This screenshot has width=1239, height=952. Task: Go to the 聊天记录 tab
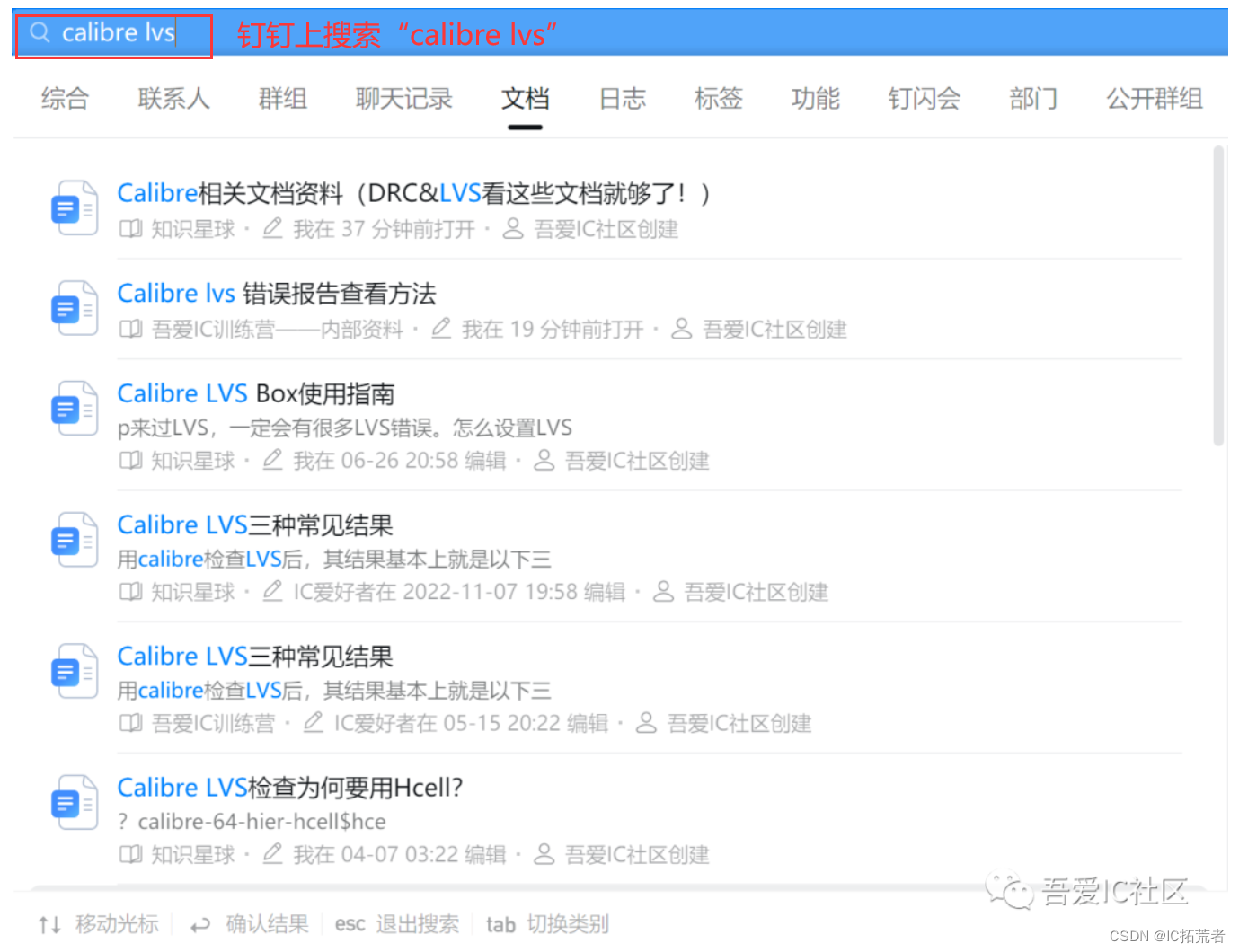(404, 99)
